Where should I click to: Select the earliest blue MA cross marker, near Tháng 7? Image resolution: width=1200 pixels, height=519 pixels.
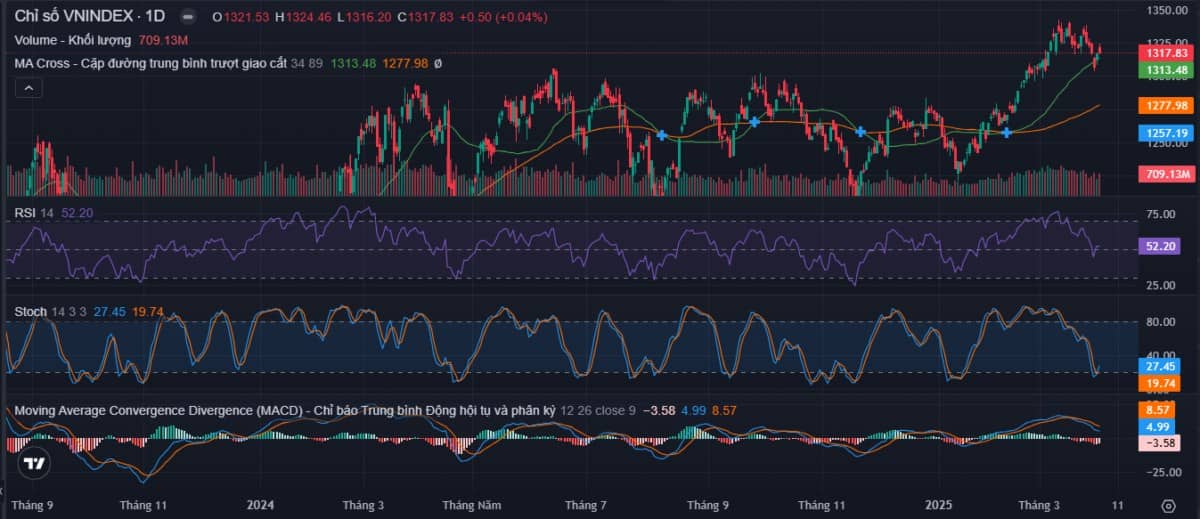pyautogui.click(x=662, y=135)
